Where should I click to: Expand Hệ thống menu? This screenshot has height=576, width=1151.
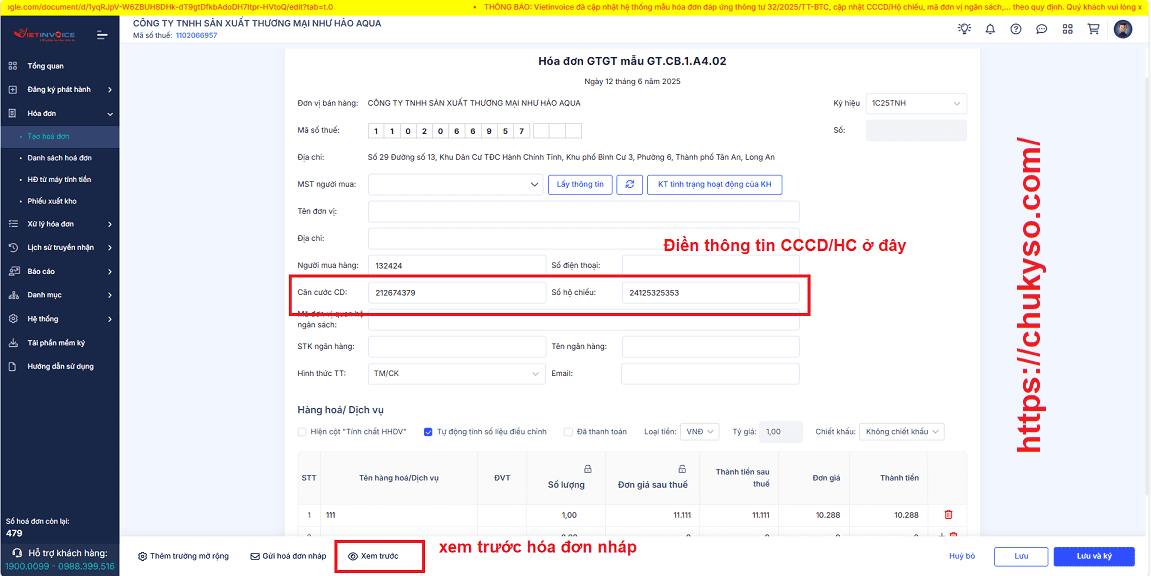tap(59, 319)
